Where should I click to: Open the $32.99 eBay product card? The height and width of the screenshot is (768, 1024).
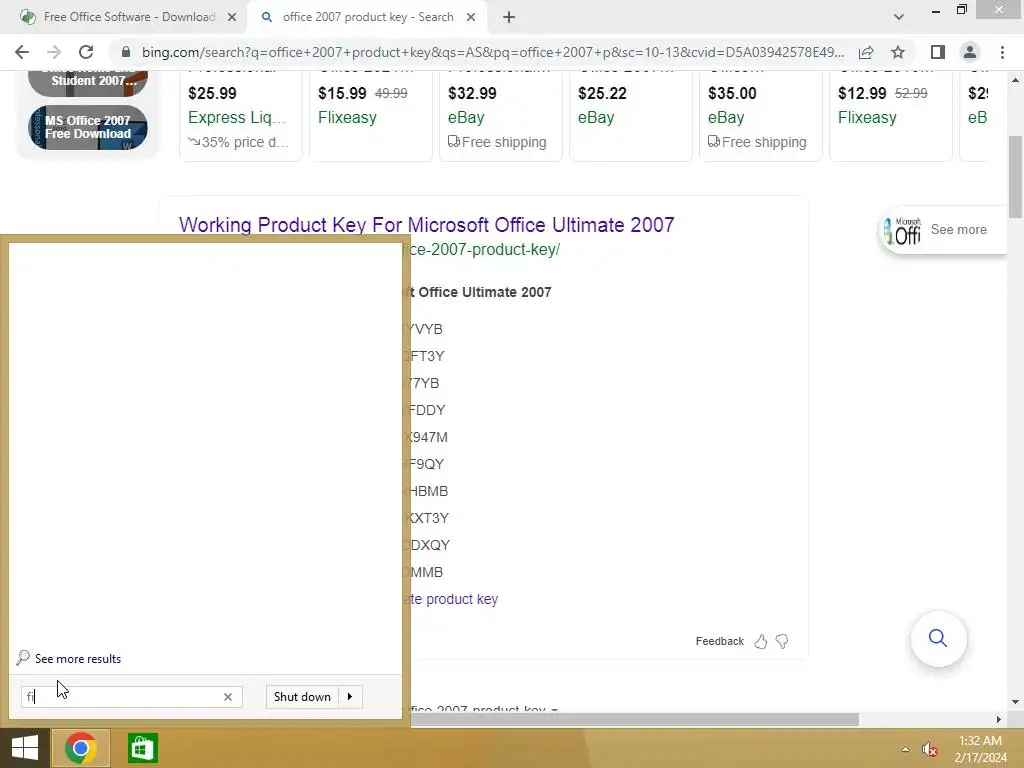(500, 116)
